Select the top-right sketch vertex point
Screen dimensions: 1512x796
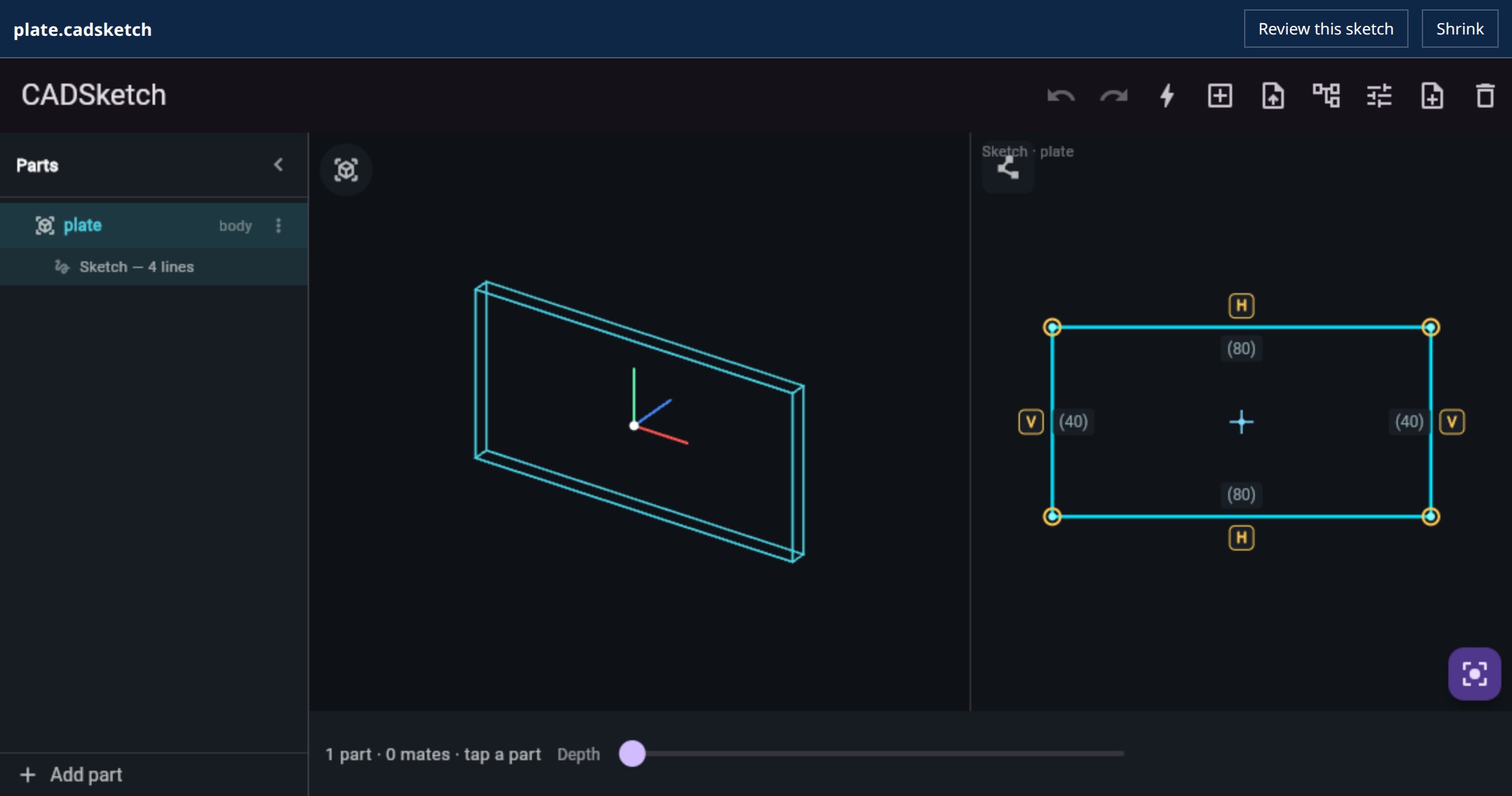pyautogui.click(x=1431, y=327)
